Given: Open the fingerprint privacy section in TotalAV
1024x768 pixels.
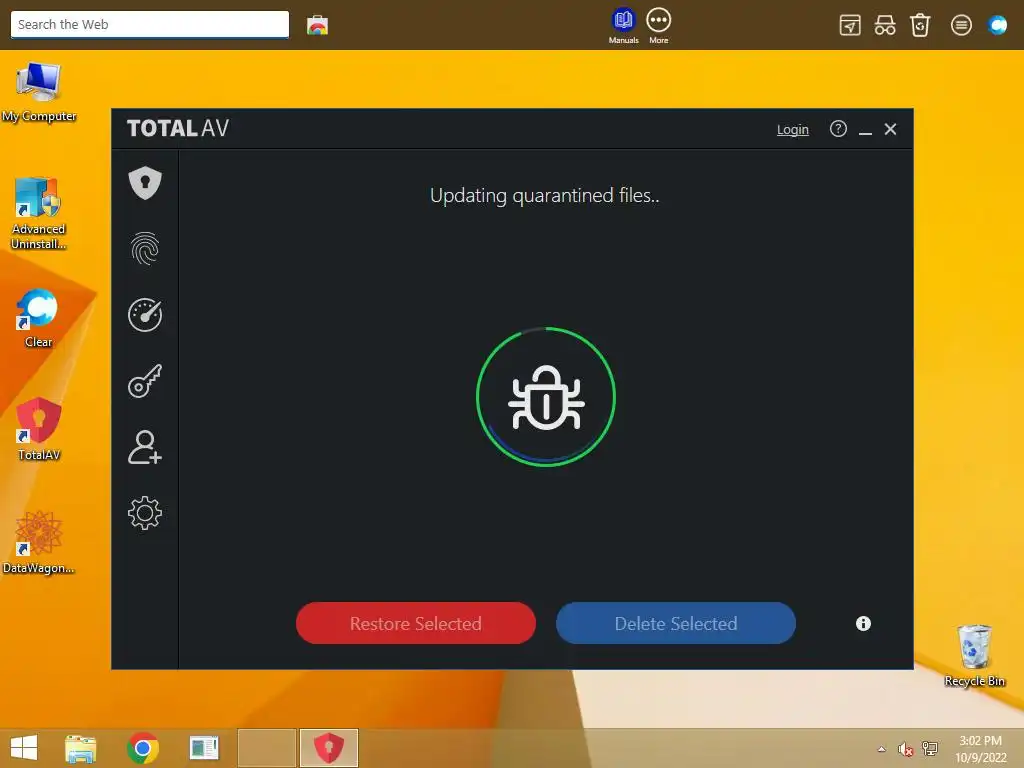Looking at the screenshot, I should click(x=145, y=249).
